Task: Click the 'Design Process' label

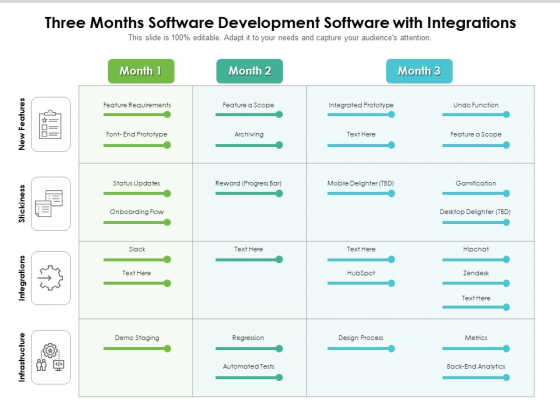Action: click(361, 338)
